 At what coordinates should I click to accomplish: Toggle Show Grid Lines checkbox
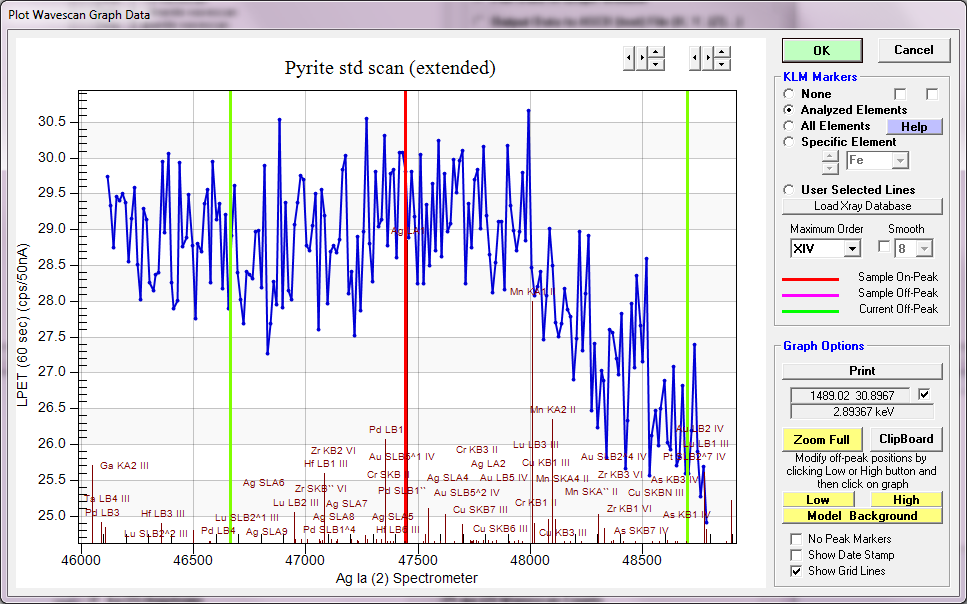click(x=796, y=571)
